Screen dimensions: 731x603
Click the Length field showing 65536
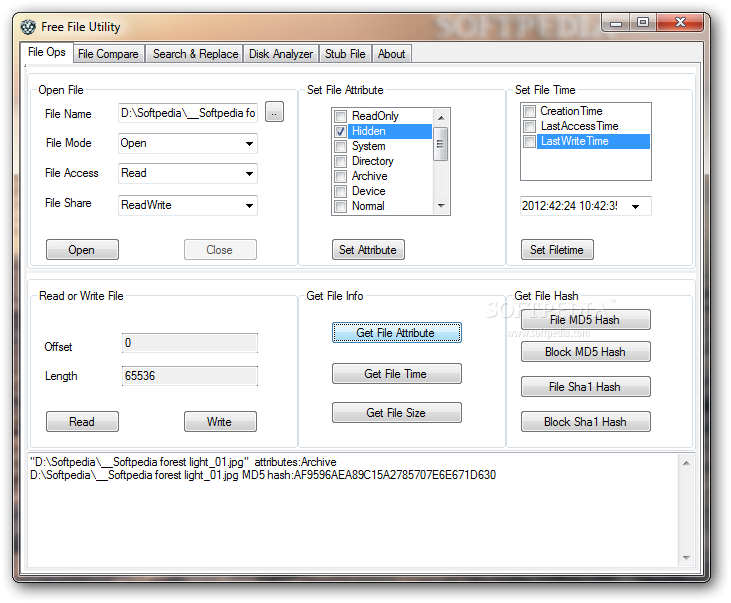coord(190,376)
